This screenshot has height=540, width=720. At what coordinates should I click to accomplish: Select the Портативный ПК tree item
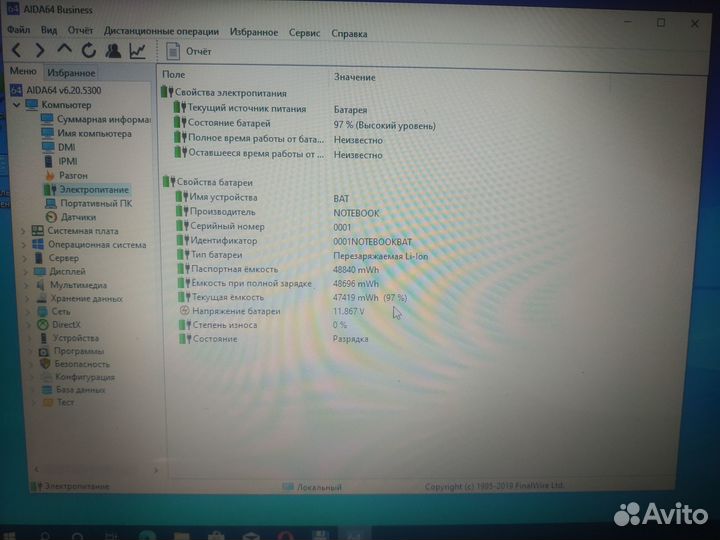(x=89, y=203)
